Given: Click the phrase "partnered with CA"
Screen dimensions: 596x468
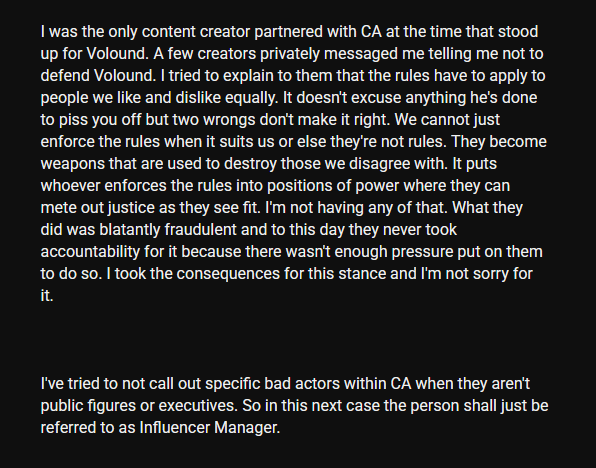Looking at the screenshot, I should 318,32.
